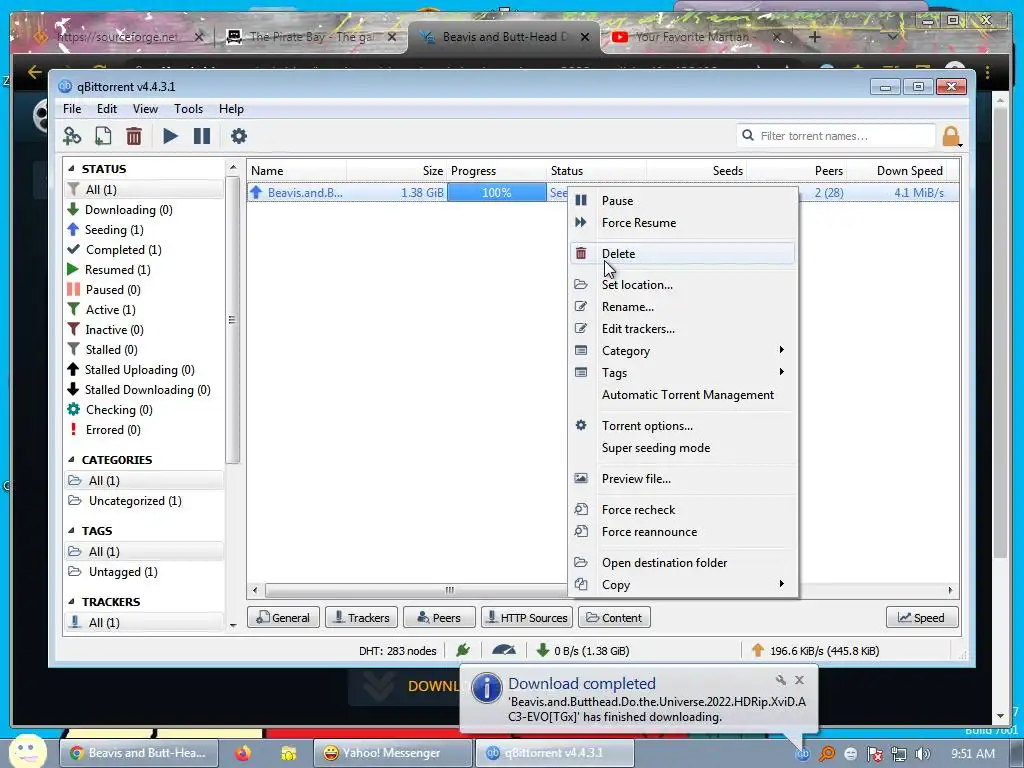Click the Add torrent file toolbar icon
The image size is (1024, 768).
click(x=103, y=136)
